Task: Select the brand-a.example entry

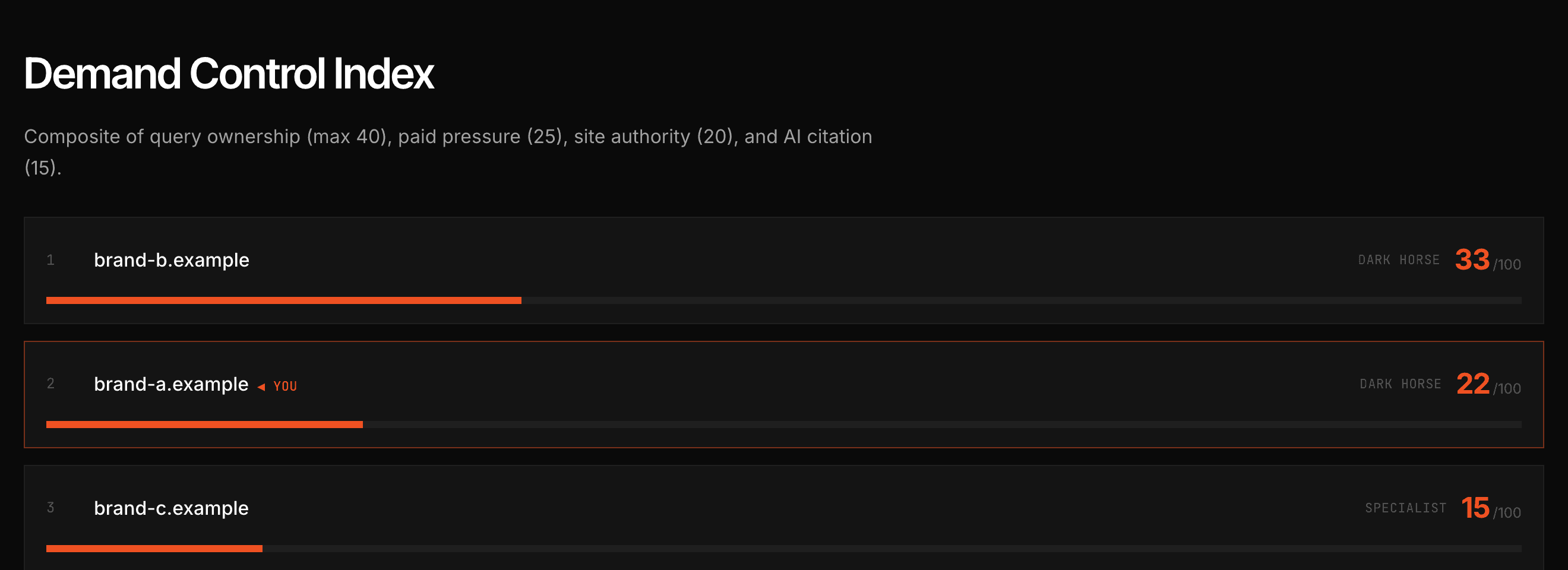Action: click(783, 394)
